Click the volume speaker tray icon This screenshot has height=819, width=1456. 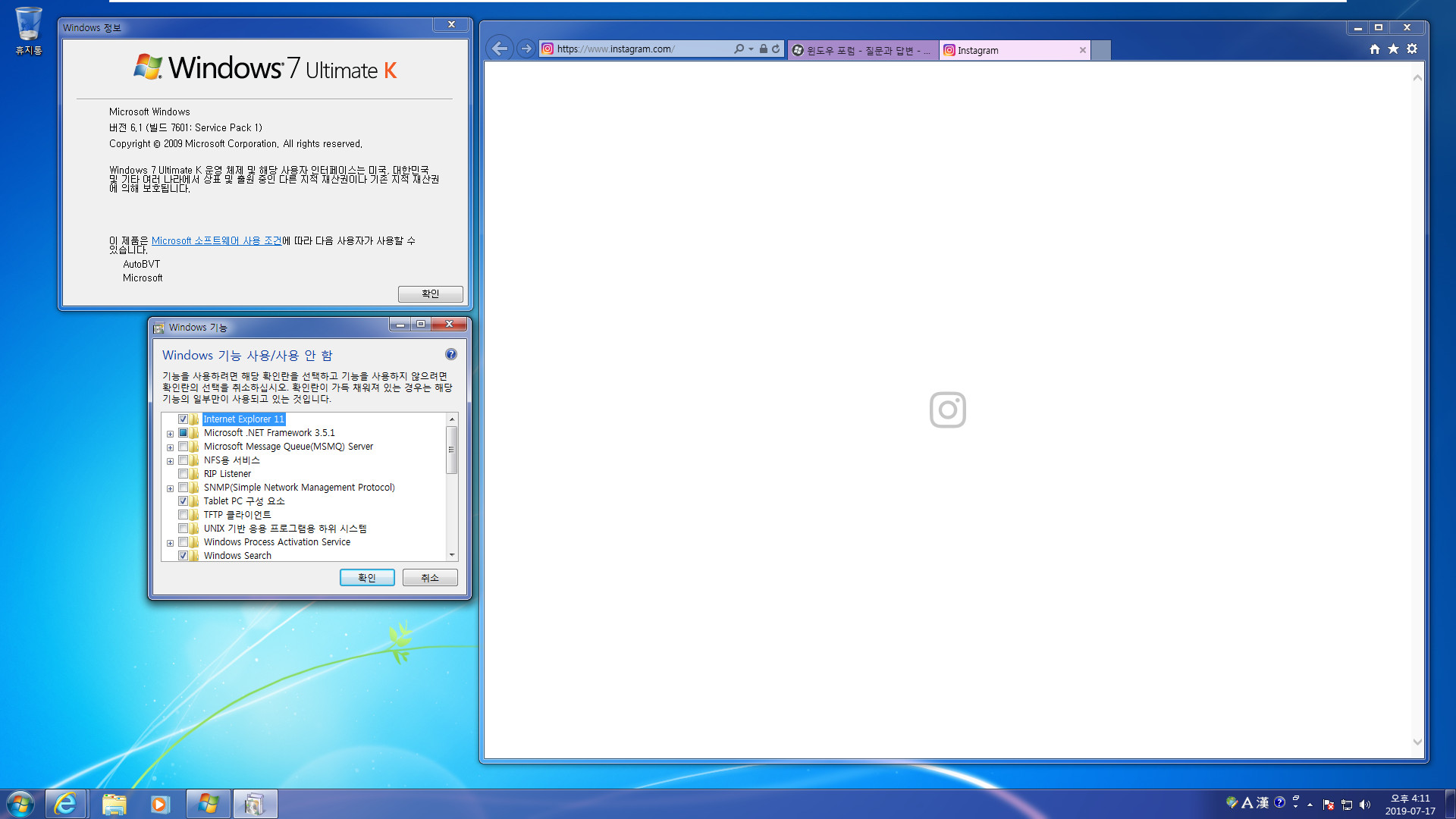[x=1365, y=805]
